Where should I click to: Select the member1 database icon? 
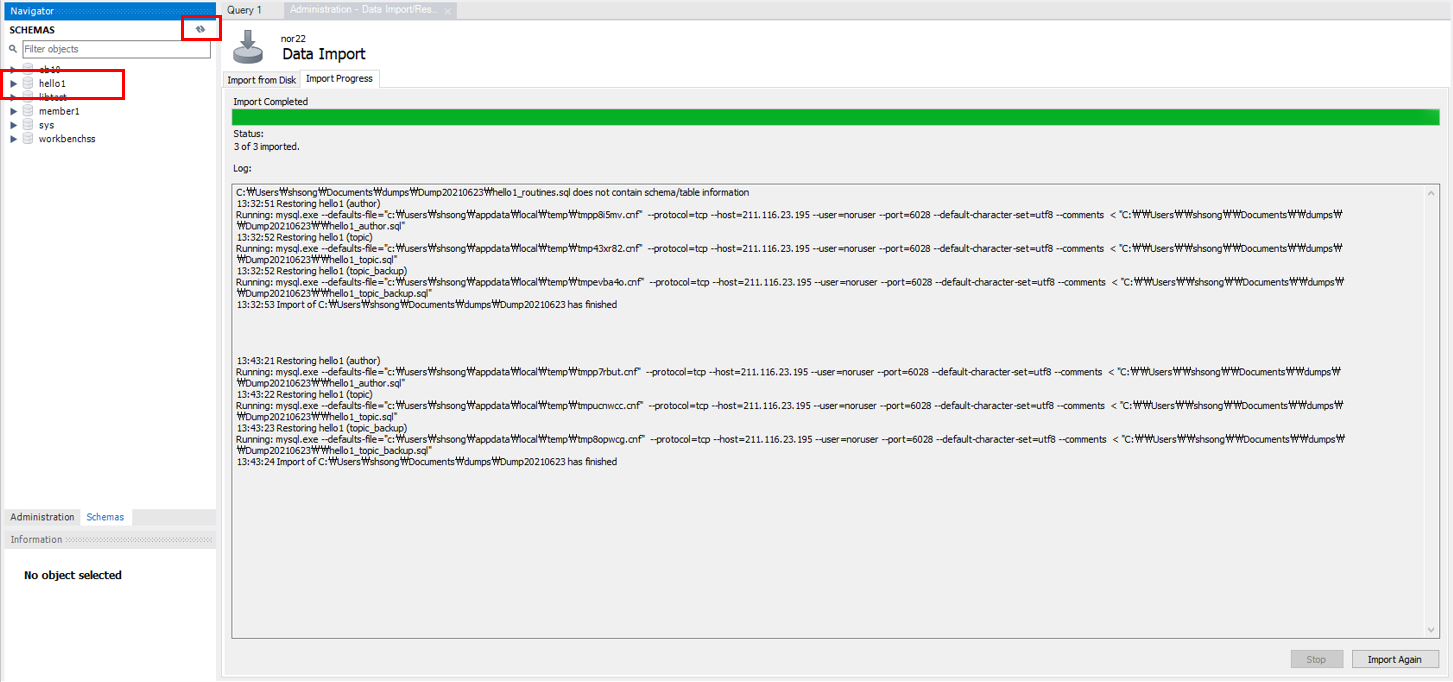point(28,111)
